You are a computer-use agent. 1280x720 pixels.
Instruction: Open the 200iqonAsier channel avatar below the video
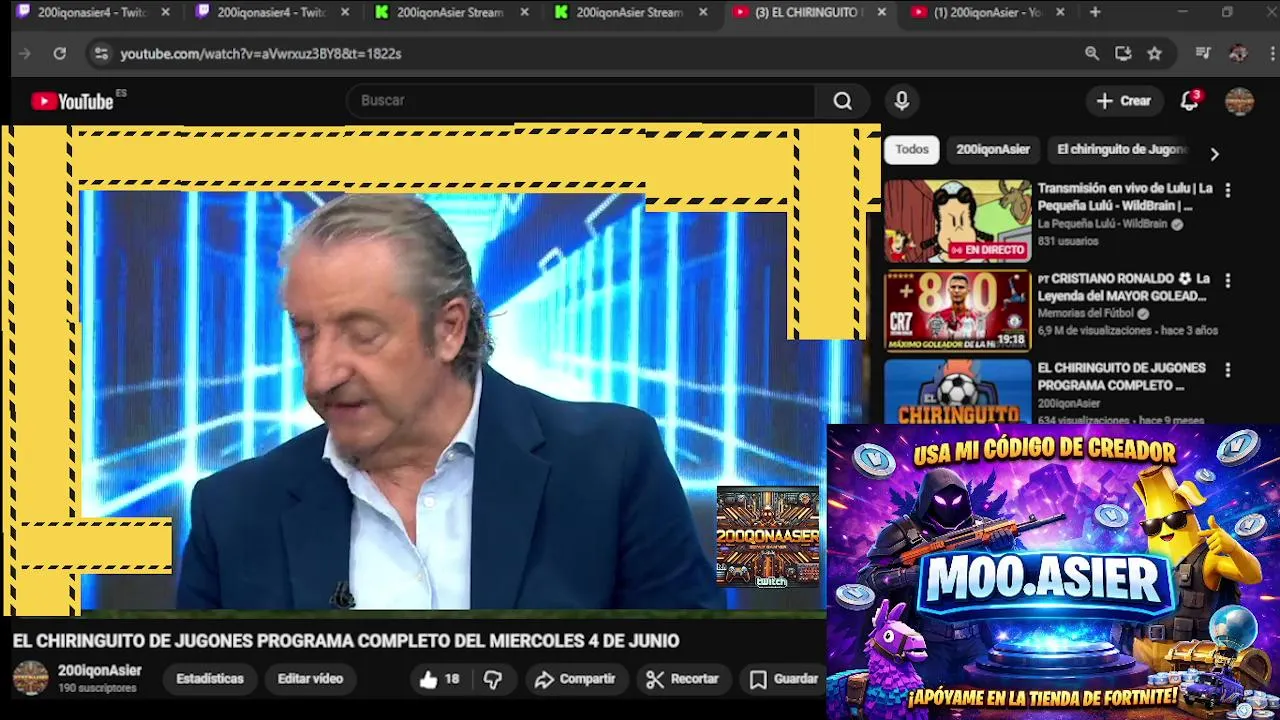pos(30,678)
